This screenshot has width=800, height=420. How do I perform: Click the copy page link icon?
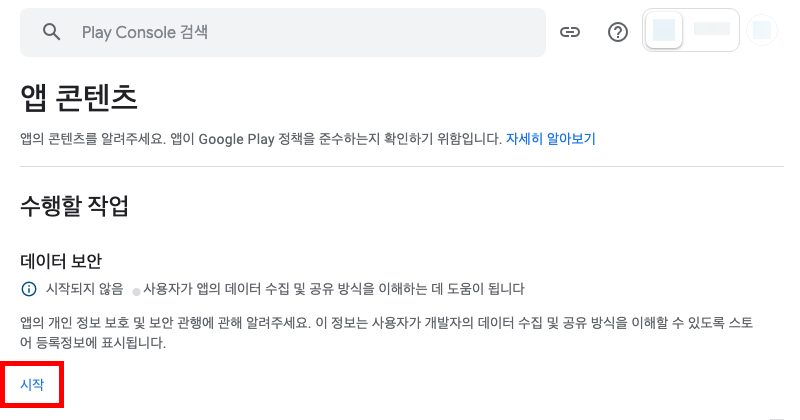coord(570,32)
